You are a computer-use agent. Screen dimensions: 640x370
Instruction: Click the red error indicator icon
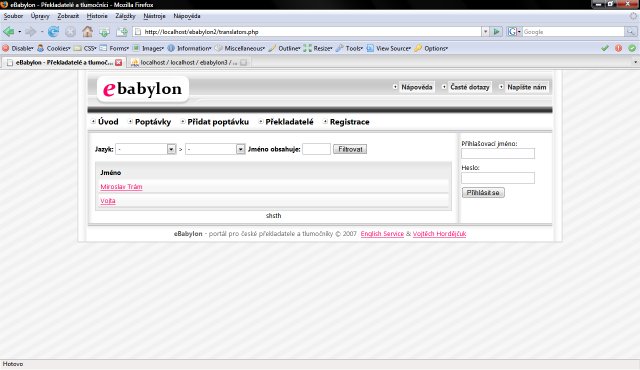(618, 48)
